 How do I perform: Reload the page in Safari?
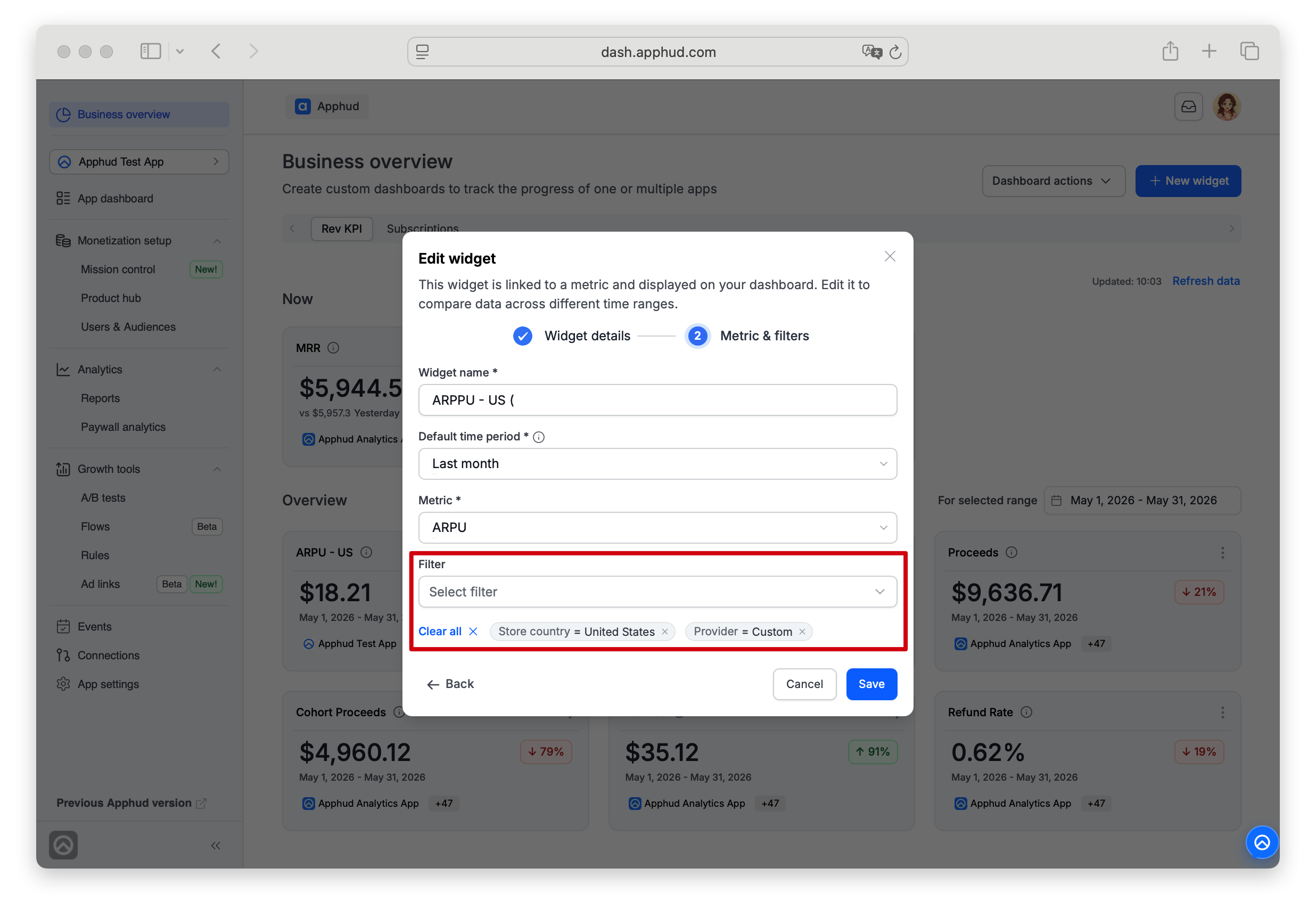tap(895, 52)
